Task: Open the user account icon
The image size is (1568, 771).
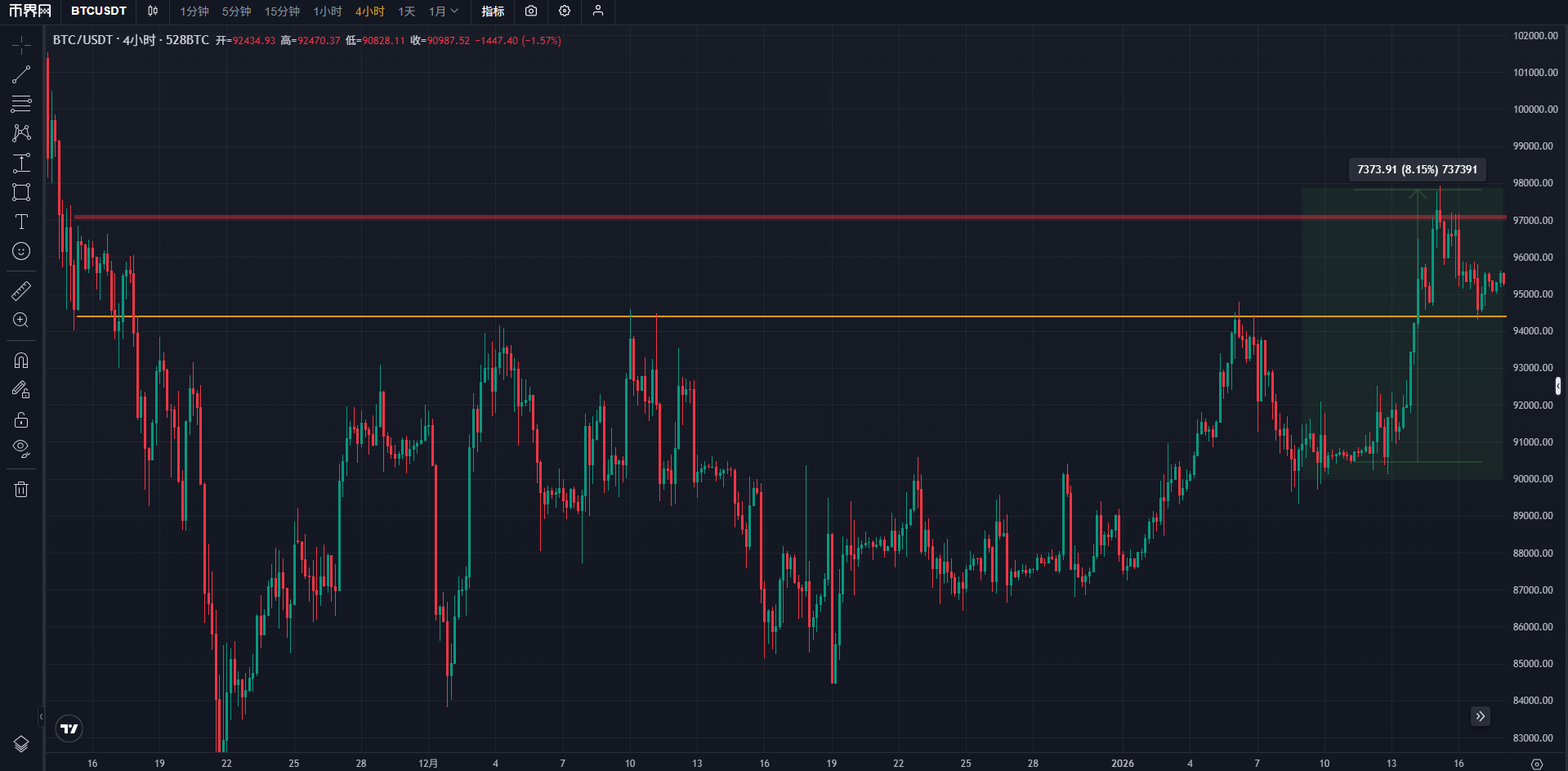Action: pyautogui.click(x=598, y=11)
